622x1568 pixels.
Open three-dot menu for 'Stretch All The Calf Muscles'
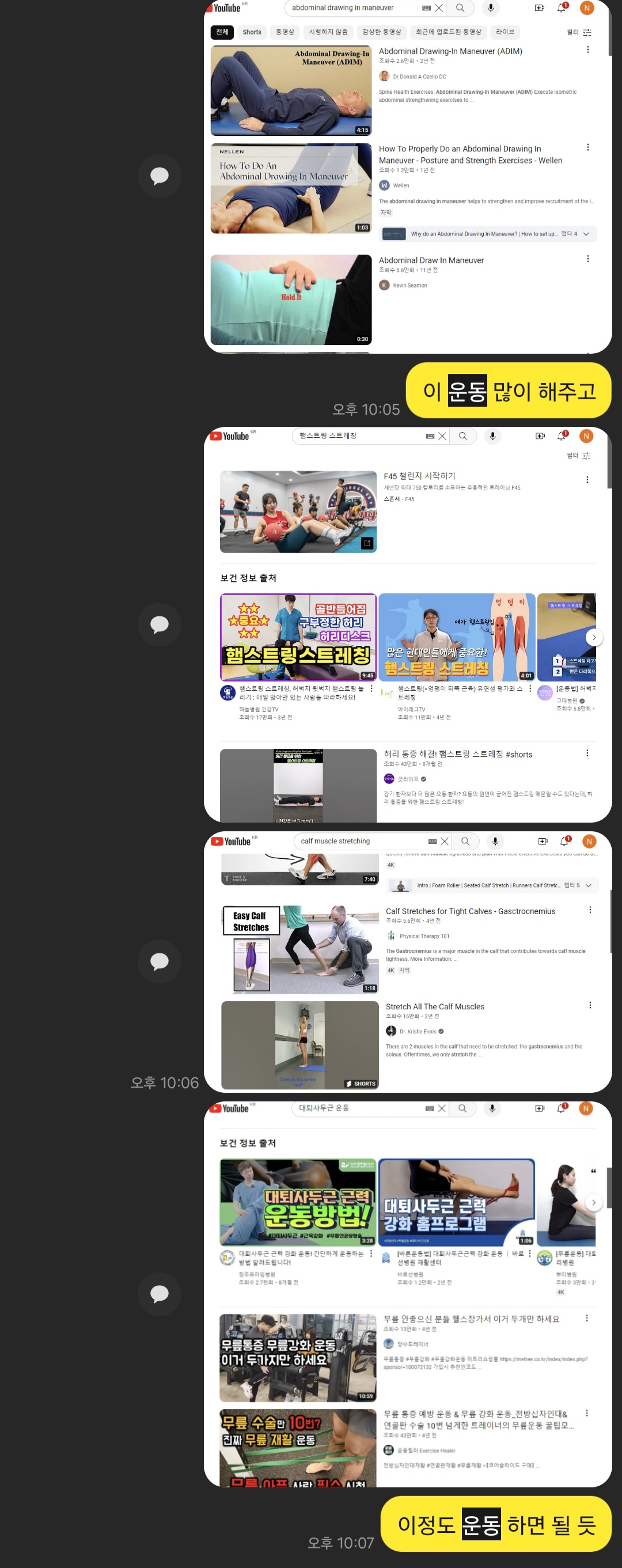click(590, 1005)
